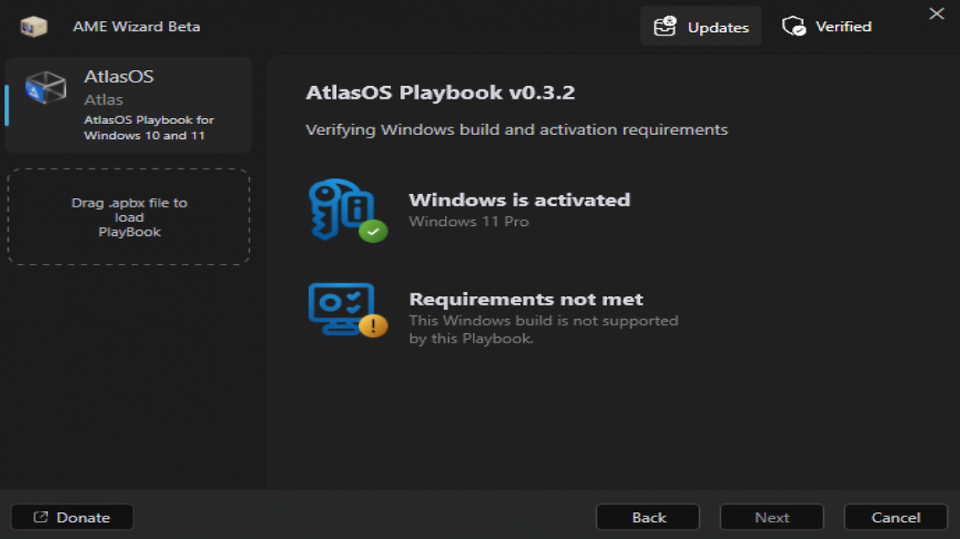Click the 'AtlasOS Playbook v0.3.2' title

pos(440,92)
